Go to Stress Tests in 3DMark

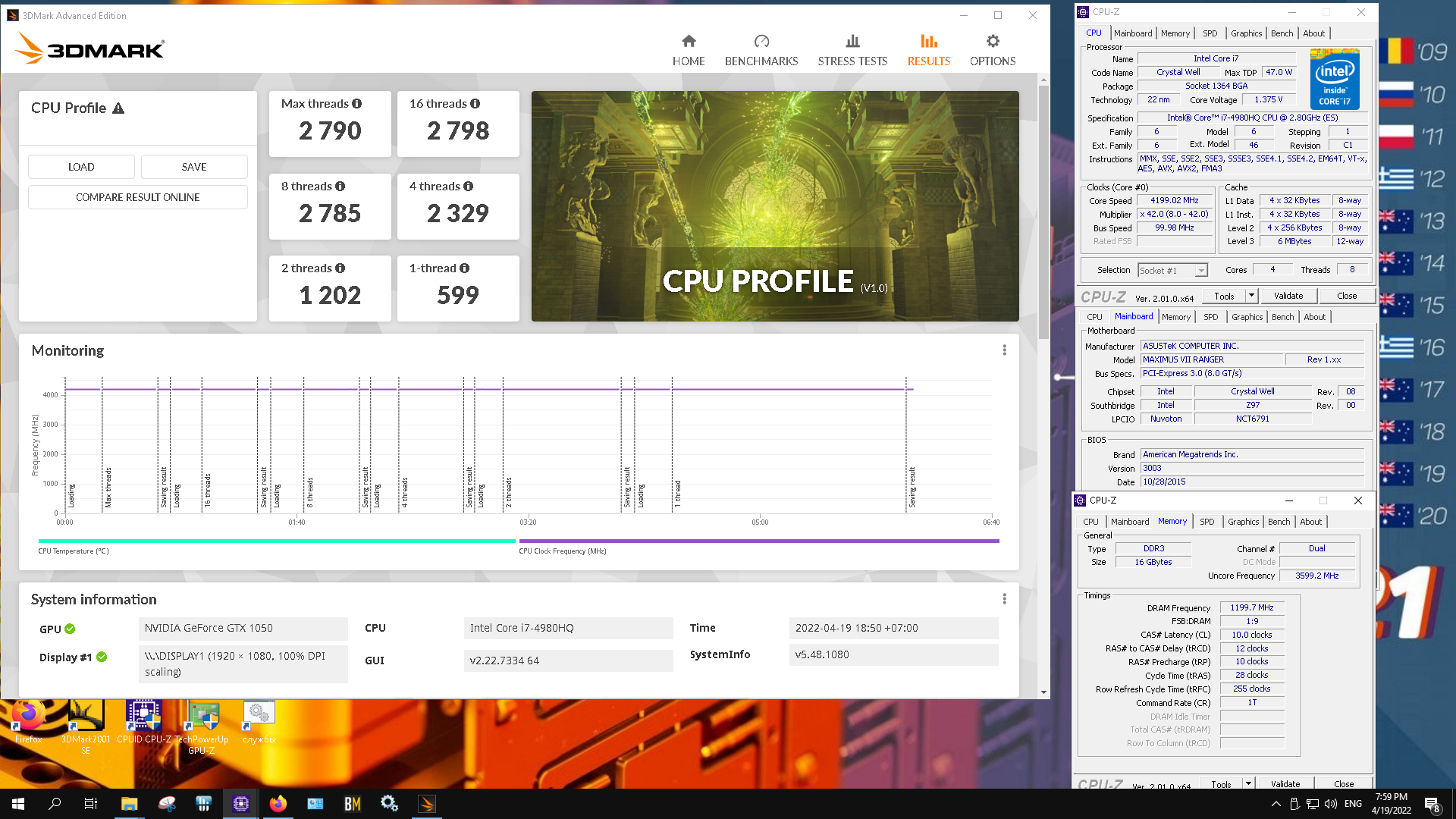(x=852, y=50)
